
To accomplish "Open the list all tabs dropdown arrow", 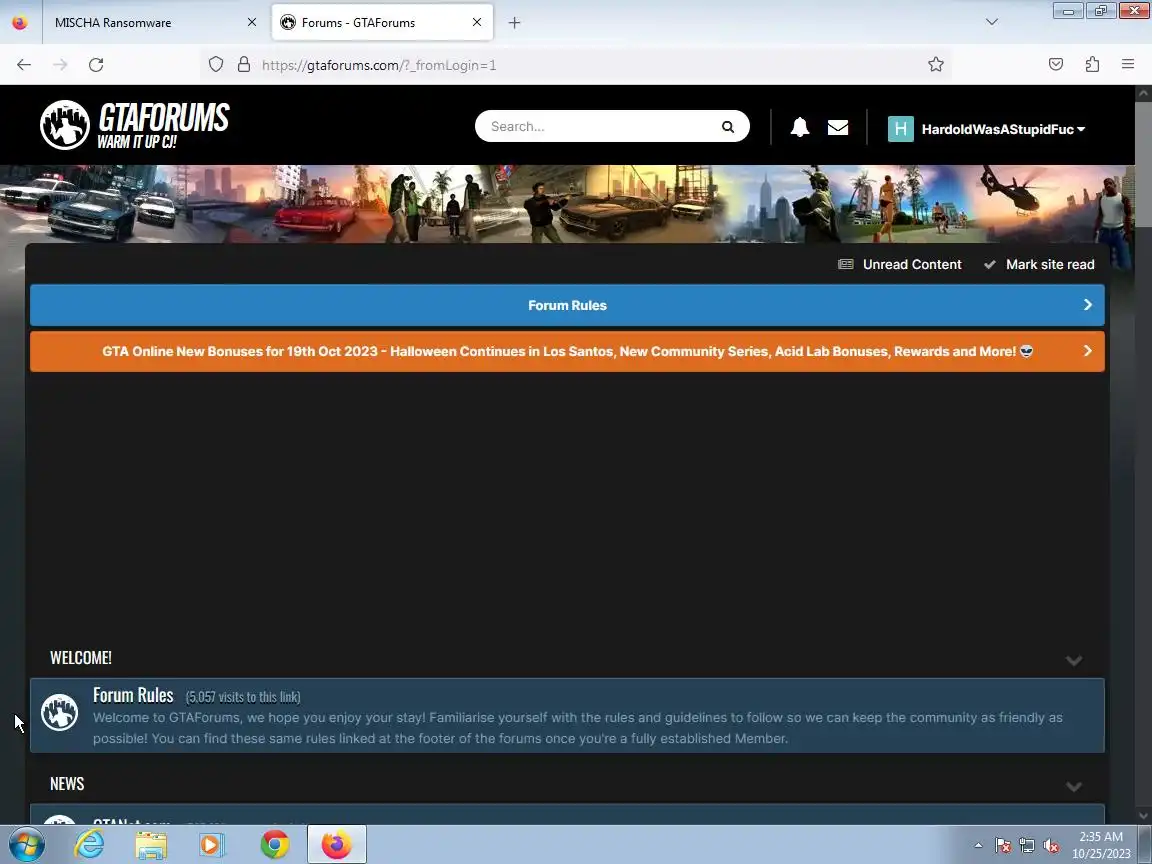I will (992, 22).
